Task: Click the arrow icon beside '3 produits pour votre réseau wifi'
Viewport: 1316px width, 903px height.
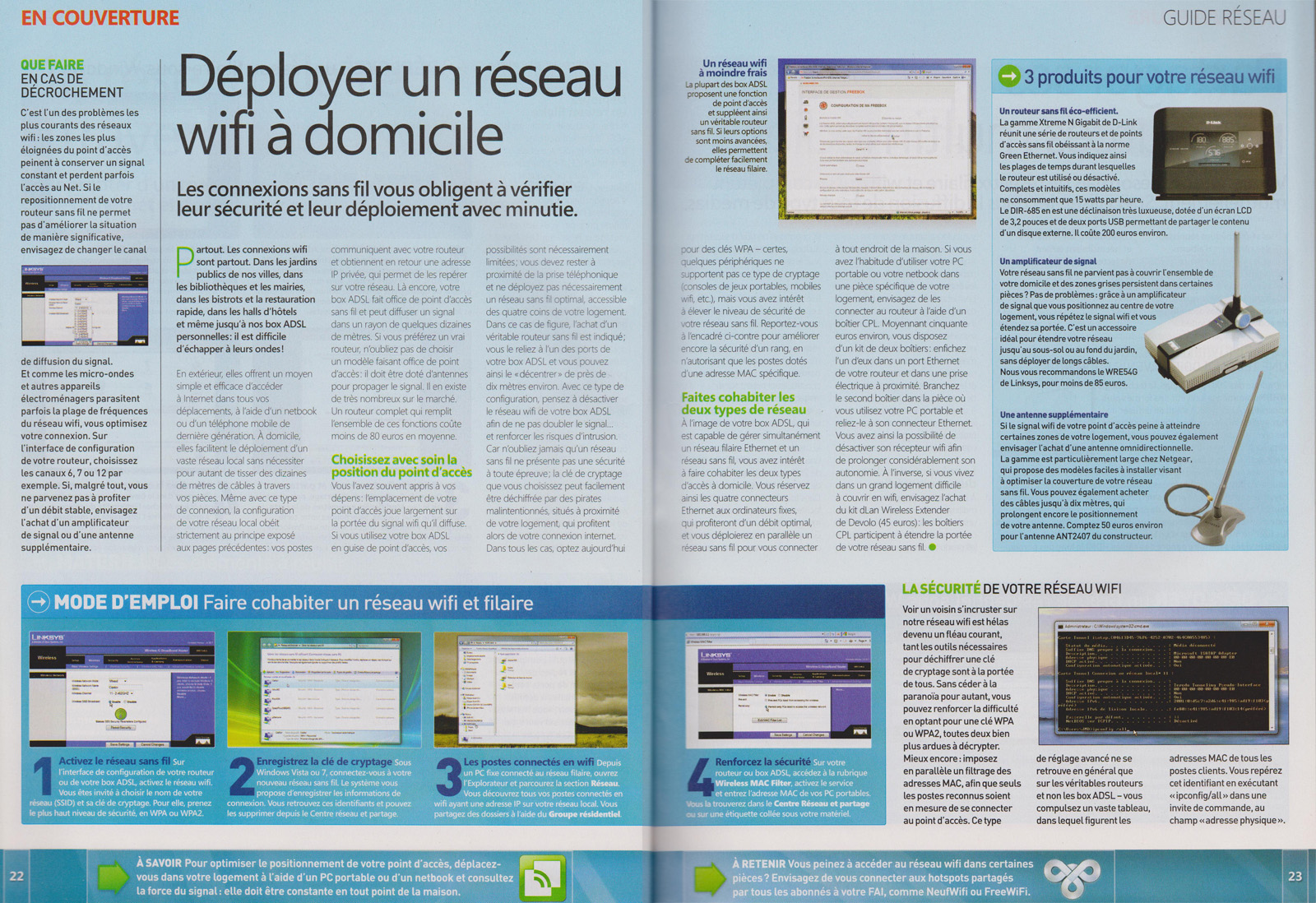Action: click(1008, 77)
